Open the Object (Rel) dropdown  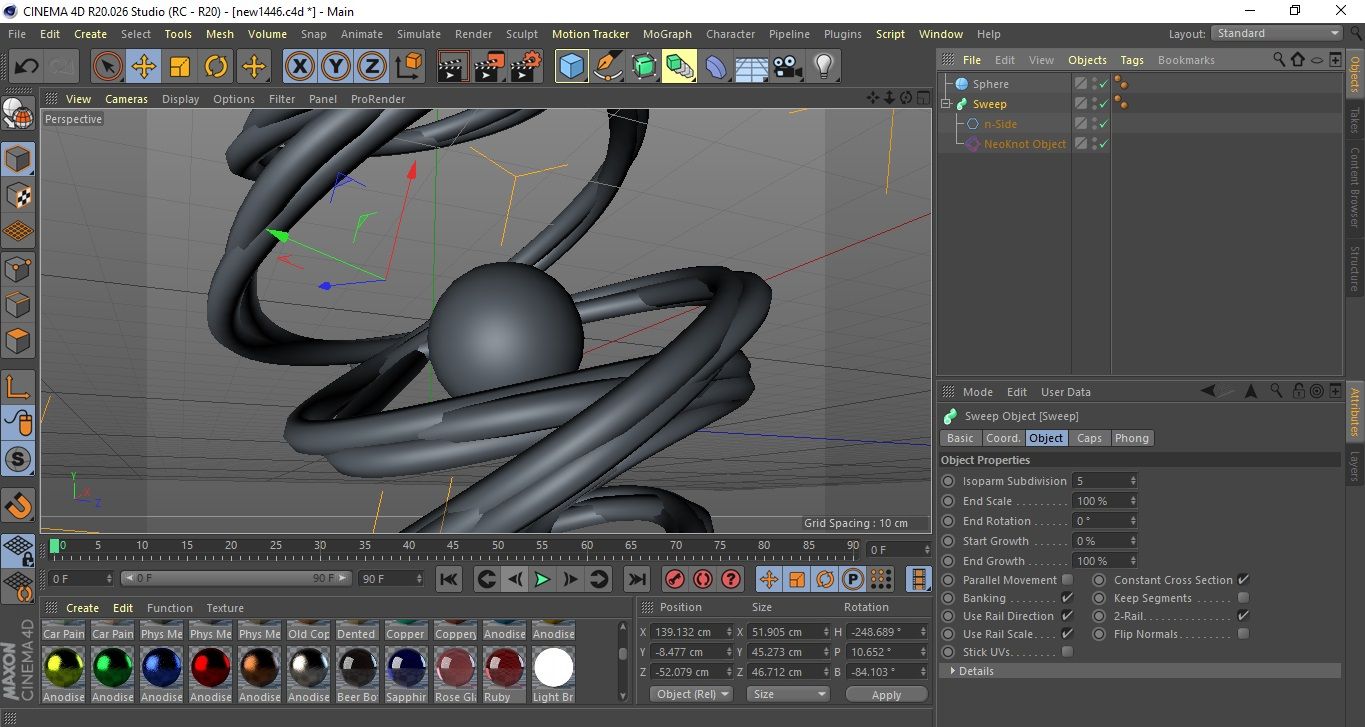[x=691, y=694]
